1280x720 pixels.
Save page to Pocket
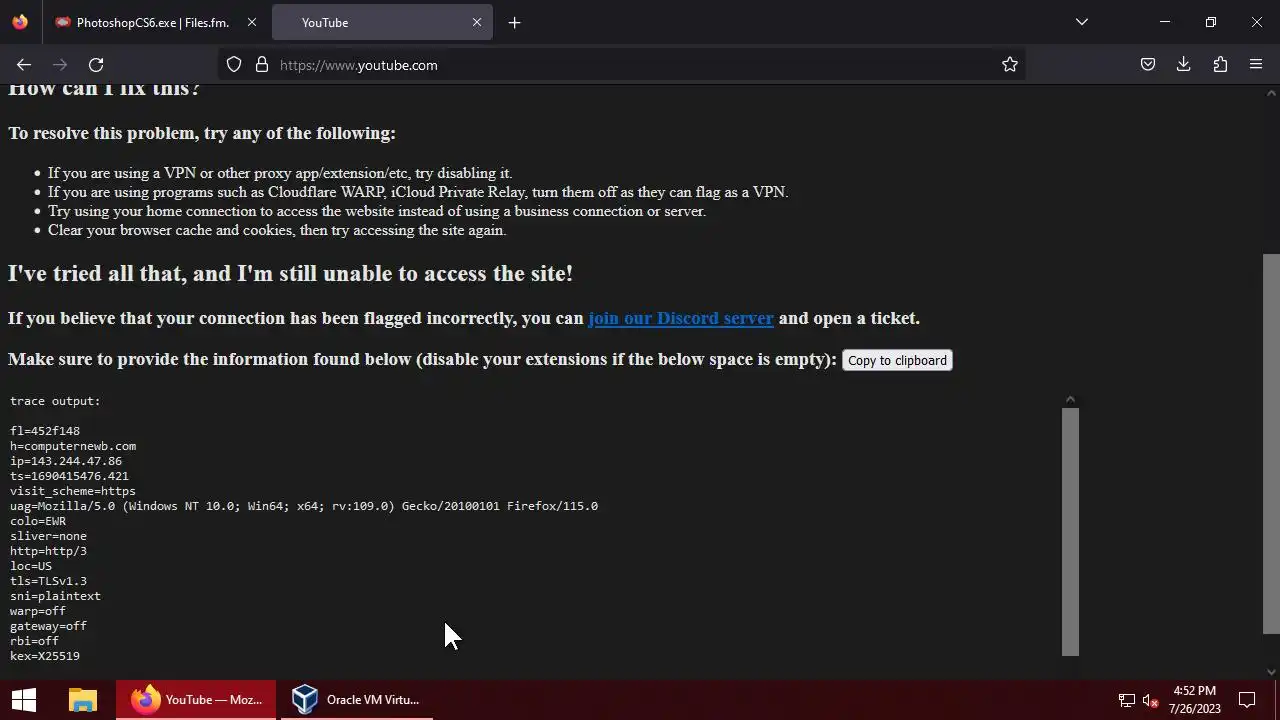pyautogui.click(x=1148, y=65)
